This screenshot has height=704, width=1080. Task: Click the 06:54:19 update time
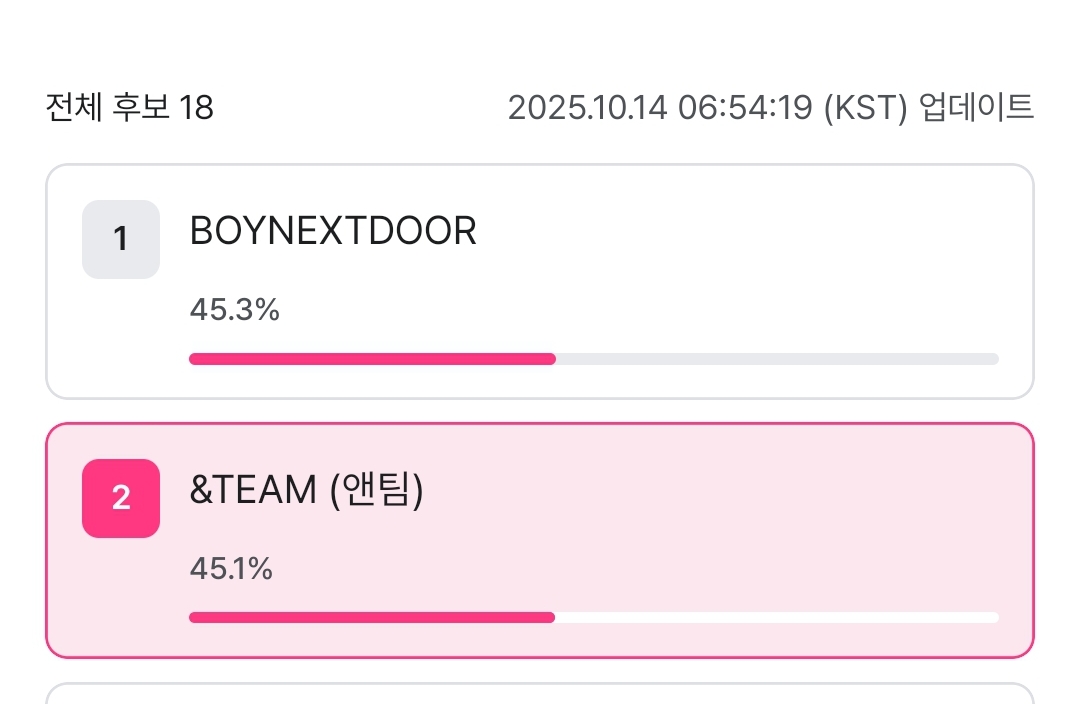745,107
